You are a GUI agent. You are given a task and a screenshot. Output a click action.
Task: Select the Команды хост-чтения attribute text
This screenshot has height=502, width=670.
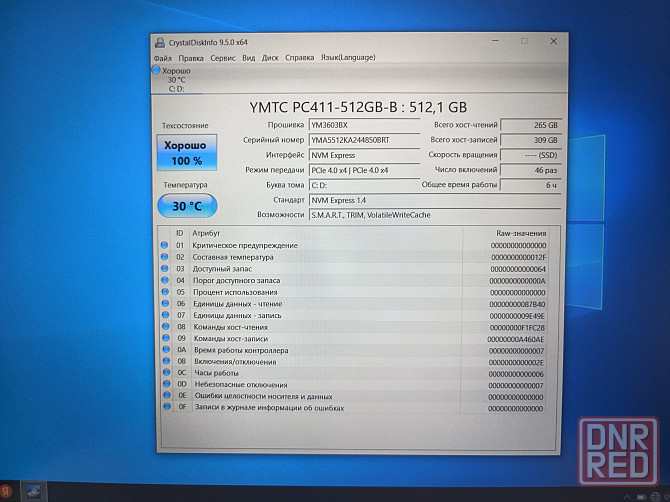point(231,327)
